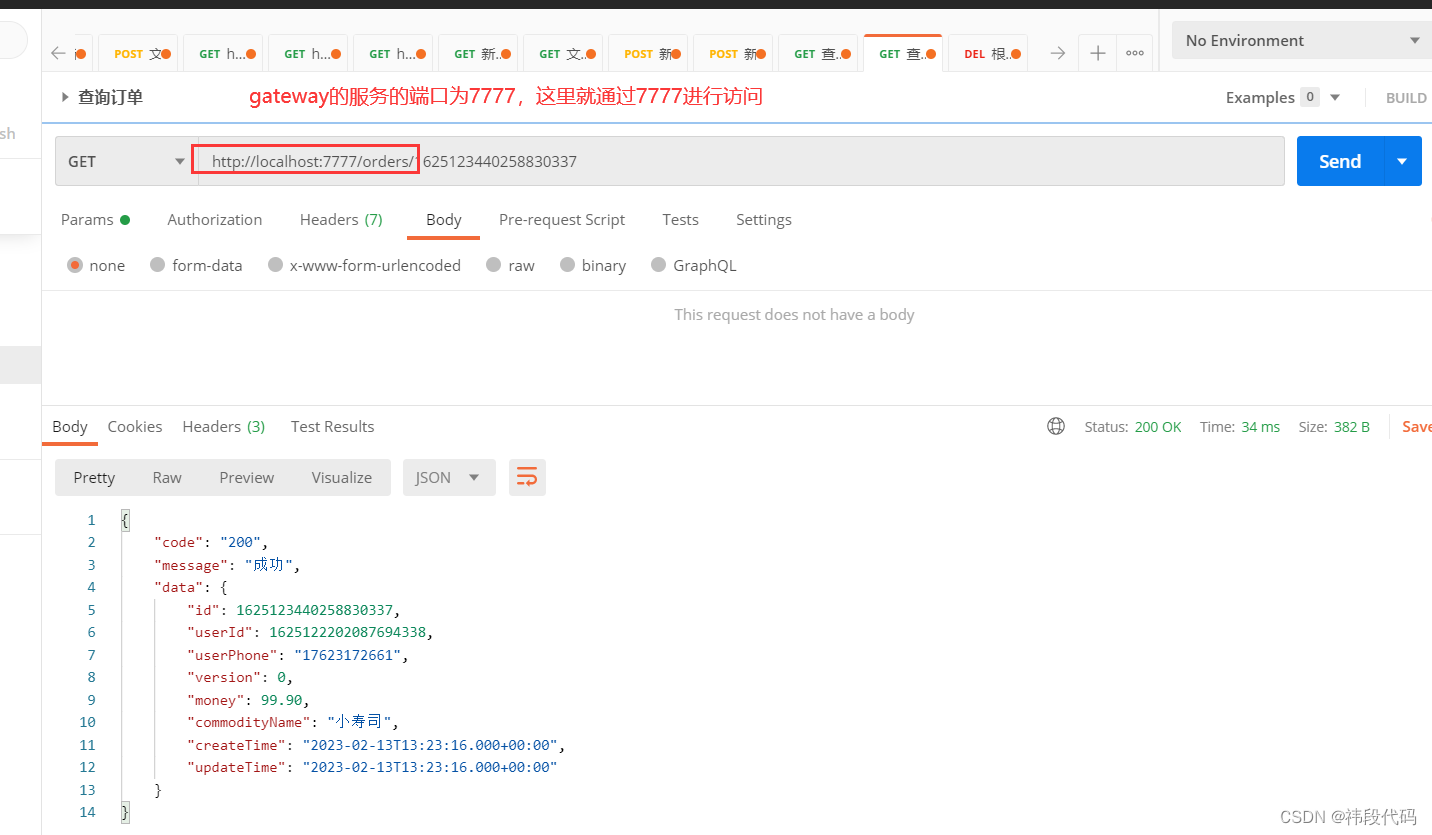Open the response Cookies tab
The image size is (1432, 835).
pos(135,426)
